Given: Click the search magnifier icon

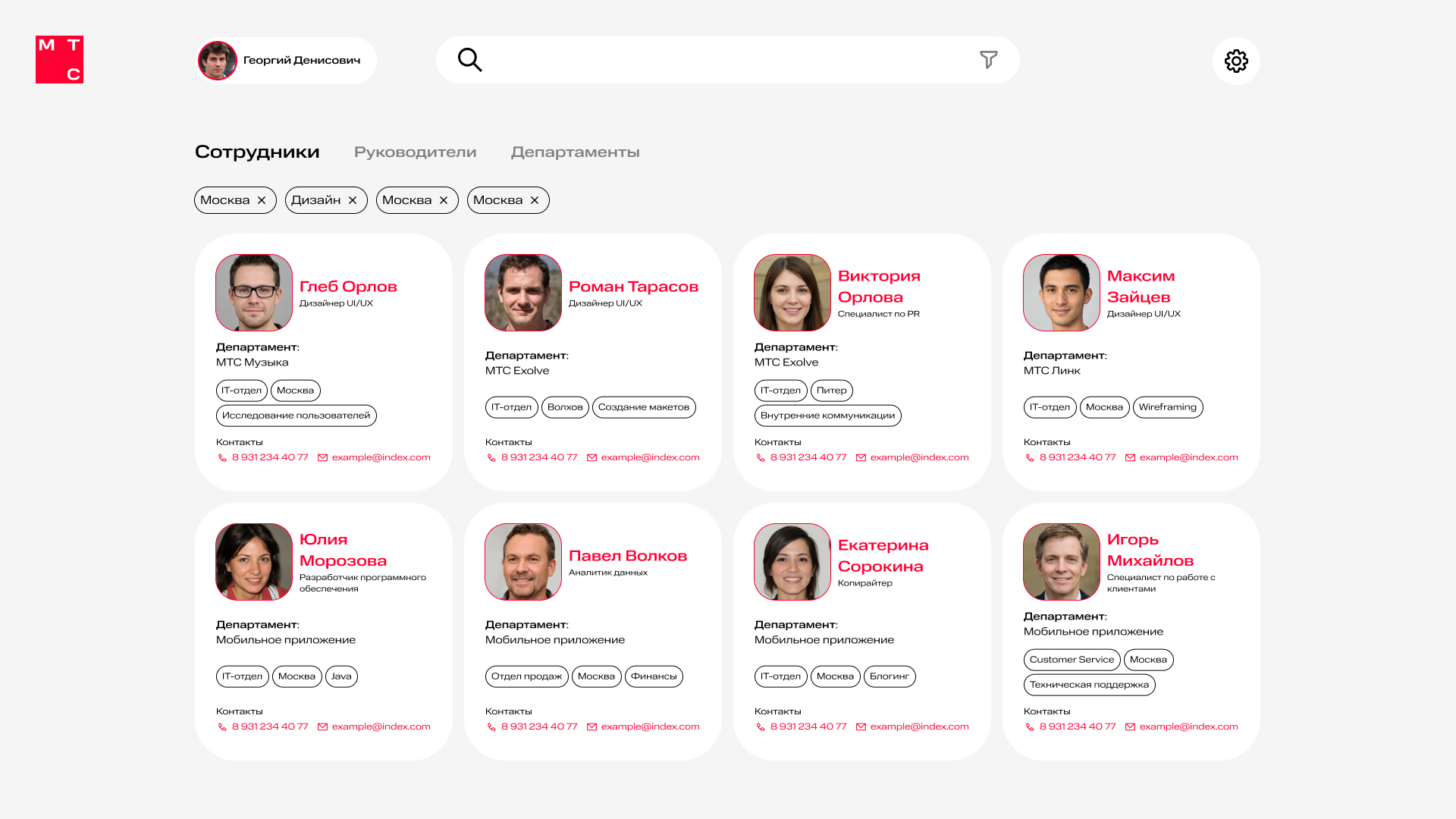Looking at the screenshot, I should (x=469, y=60).
